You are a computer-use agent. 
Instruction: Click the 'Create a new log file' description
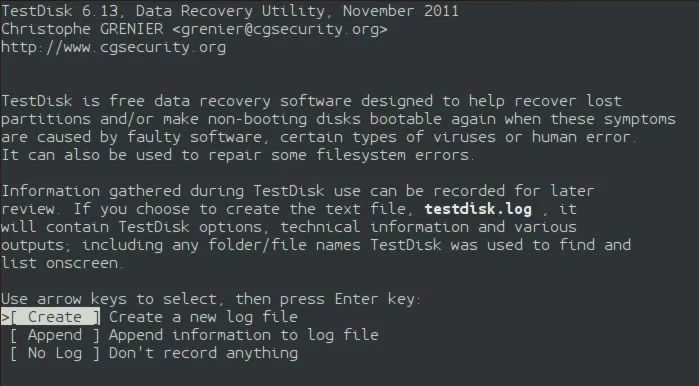pyautogui.click(x=203, y=317)
